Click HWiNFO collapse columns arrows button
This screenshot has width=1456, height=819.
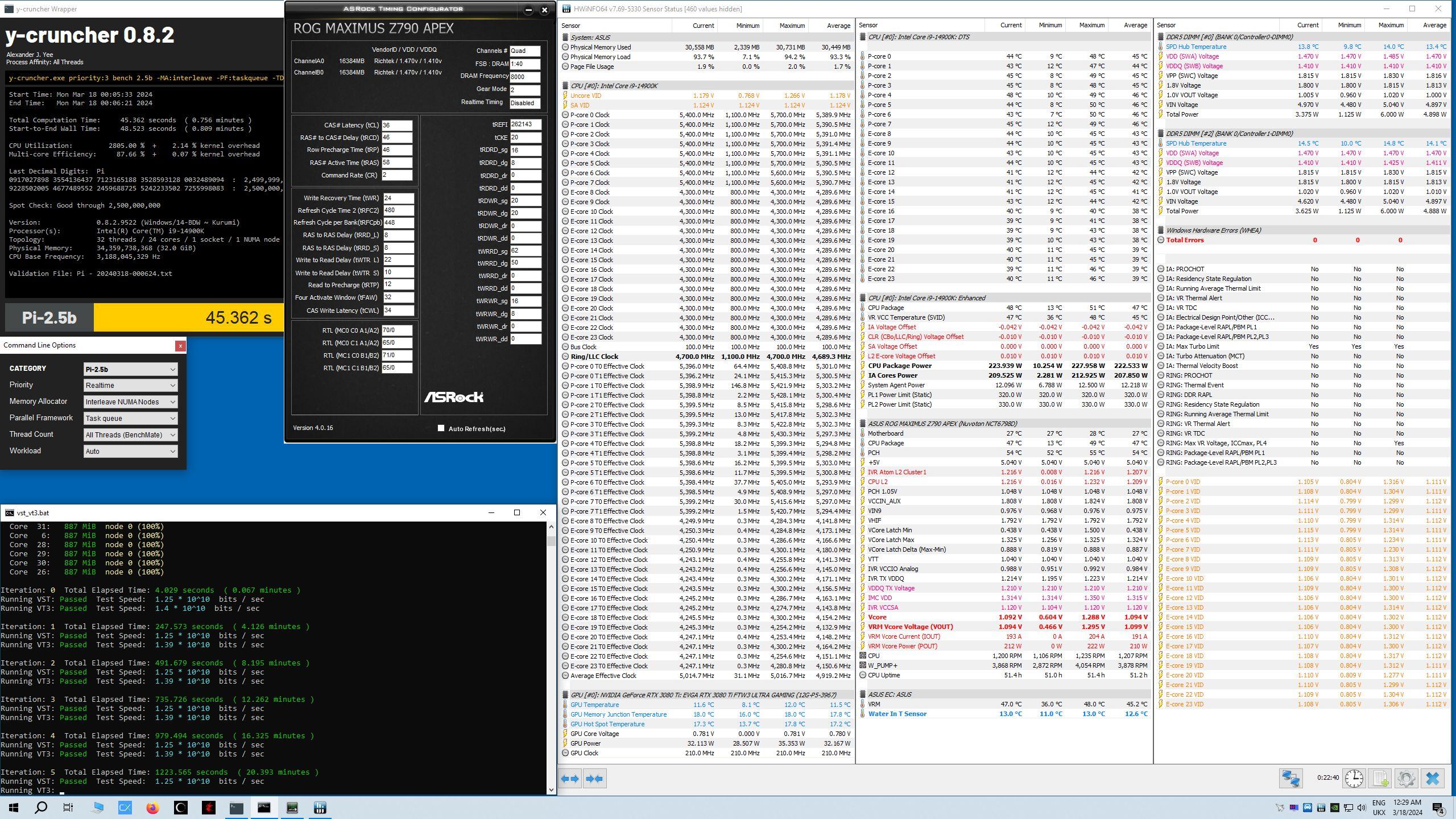(x=594, y=779)
